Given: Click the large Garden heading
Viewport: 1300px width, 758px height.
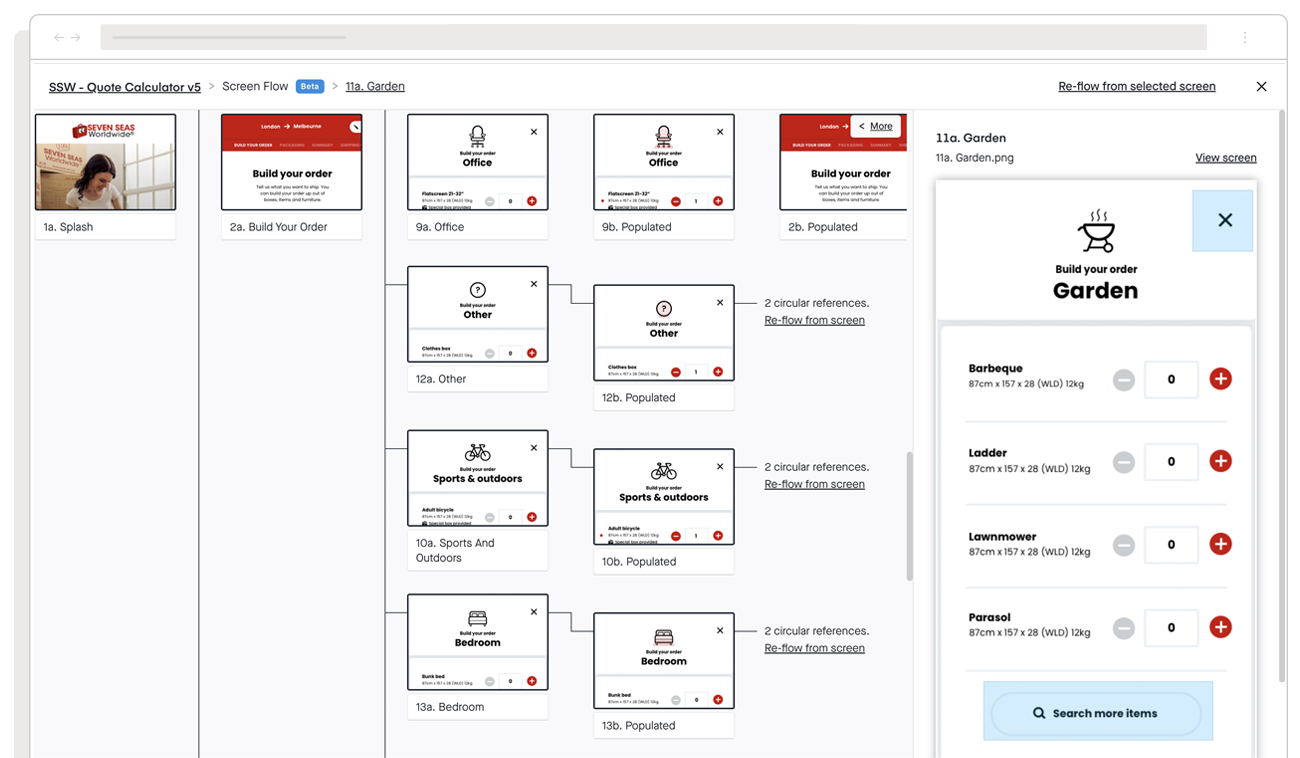Looking at the screenshot, I should coord(1096,291).
